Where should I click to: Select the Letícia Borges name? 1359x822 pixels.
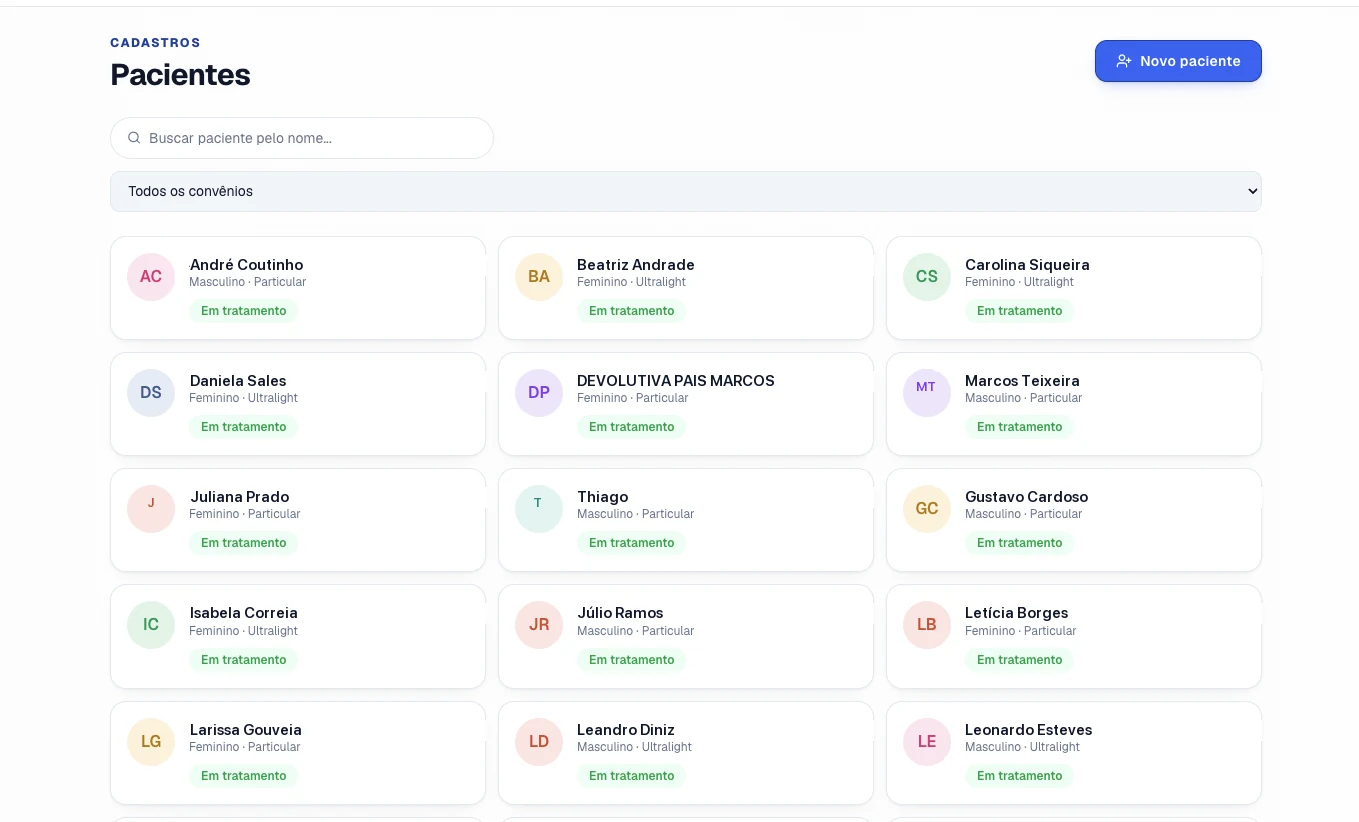[1016, 613]
